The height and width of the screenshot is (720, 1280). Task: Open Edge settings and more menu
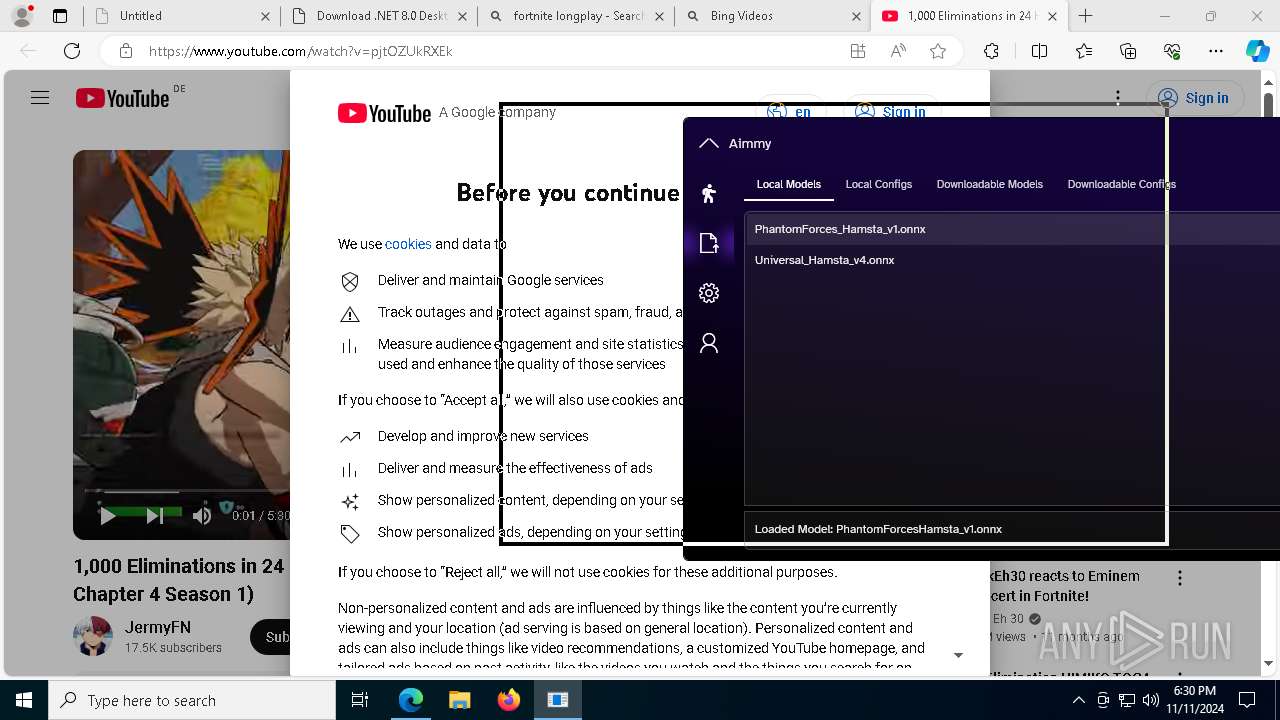point(1216,51)
